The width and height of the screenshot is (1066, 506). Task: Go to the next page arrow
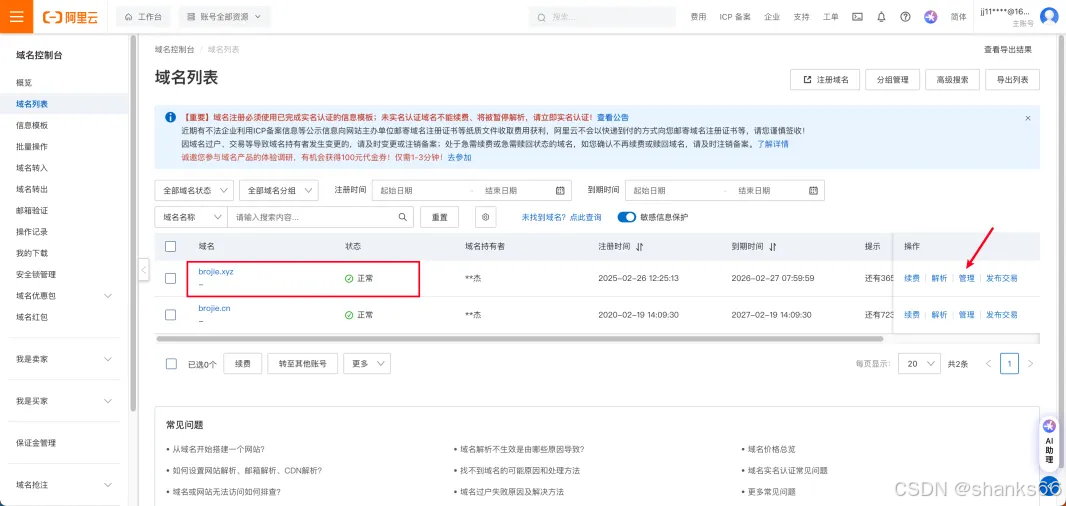[x=1031, y=364]
